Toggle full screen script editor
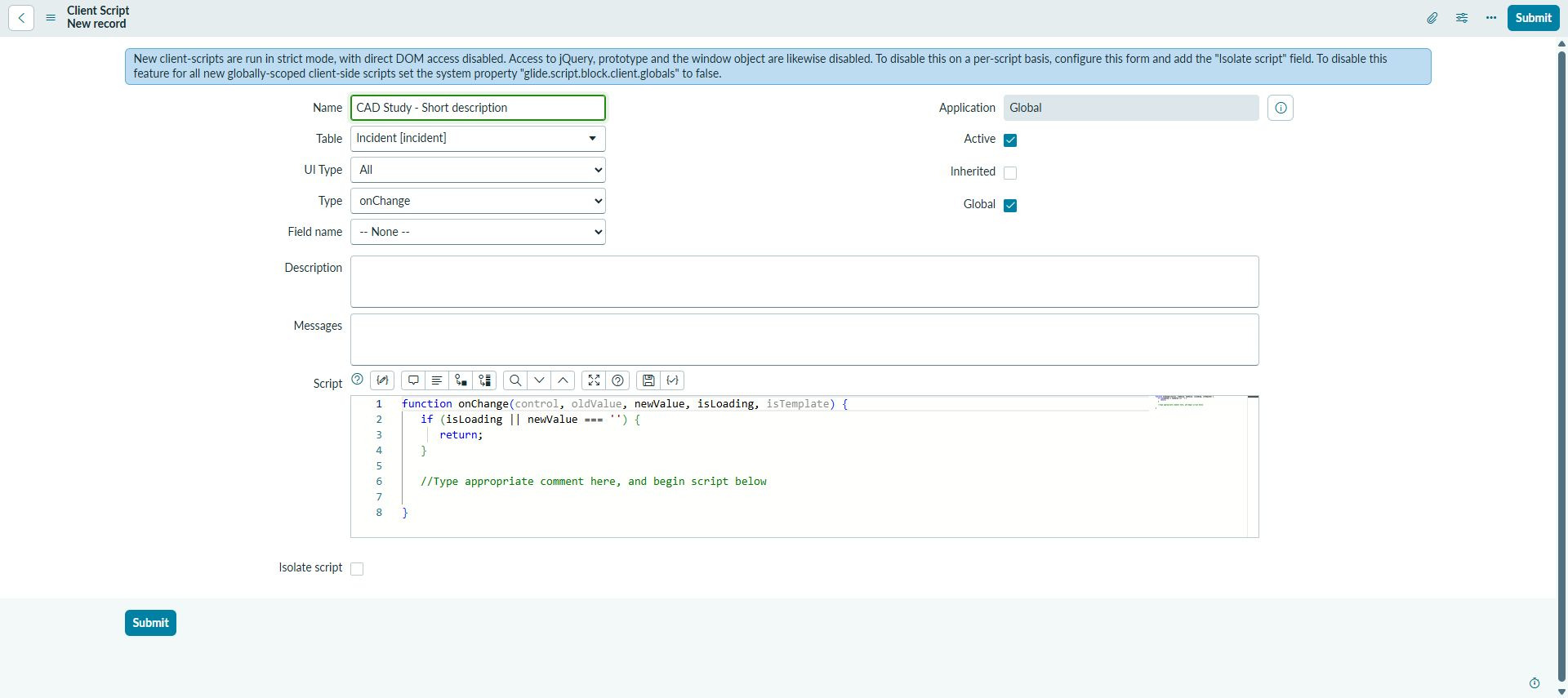The width and height of the screenshot is (1568, 698). tap(594, 380)
